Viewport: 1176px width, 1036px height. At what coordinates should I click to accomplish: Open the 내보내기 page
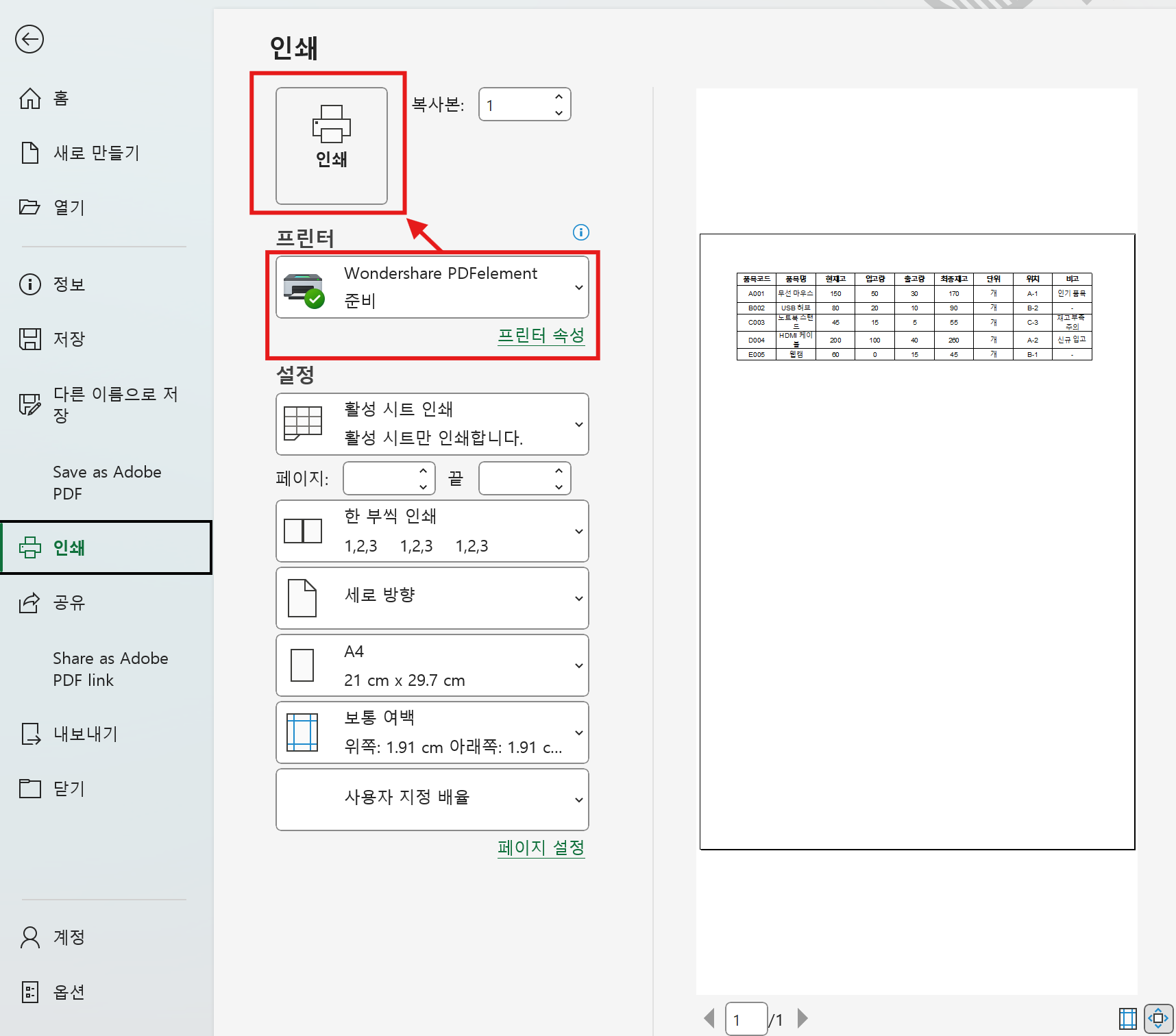[x=69, y=734]
